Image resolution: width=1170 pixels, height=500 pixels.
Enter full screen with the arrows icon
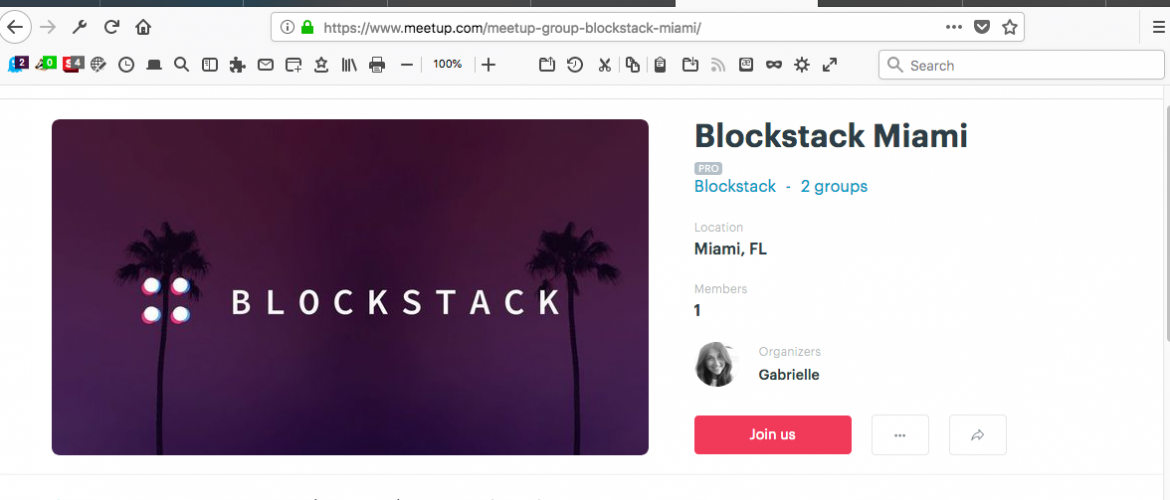click(x=829, y=65)
